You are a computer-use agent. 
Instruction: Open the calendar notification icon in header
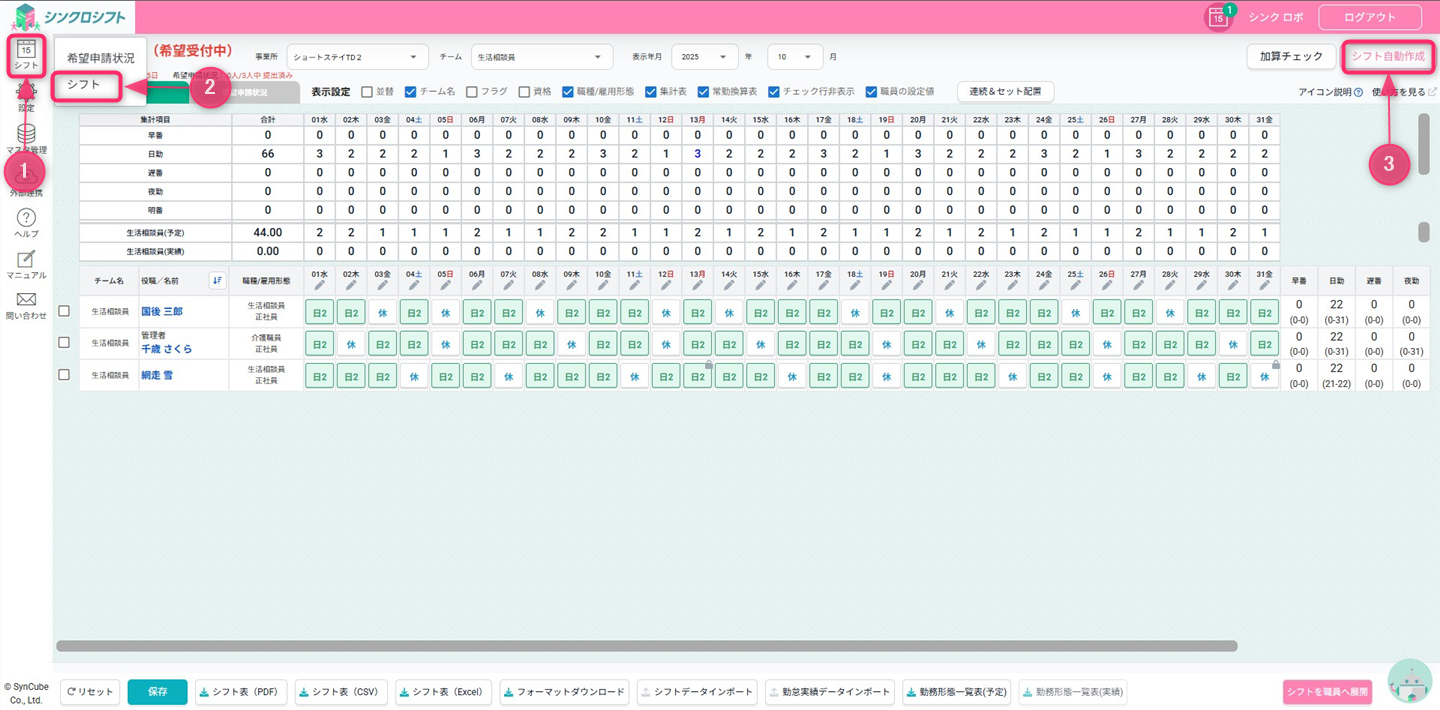click(1218, 17)
